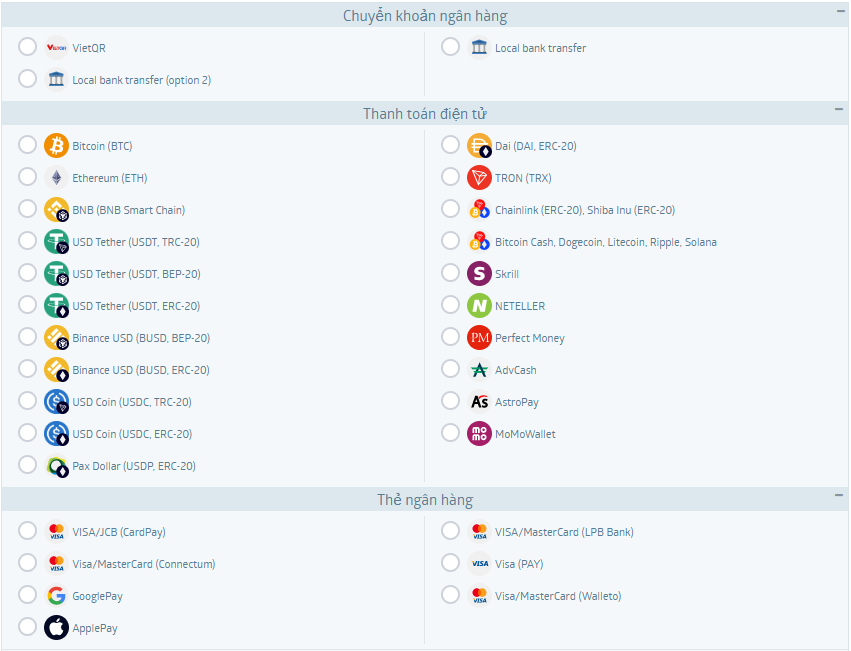851x651 pixels.
Task: Click the Bitcoin (BTC) orange icon
Action: [56, 146]
